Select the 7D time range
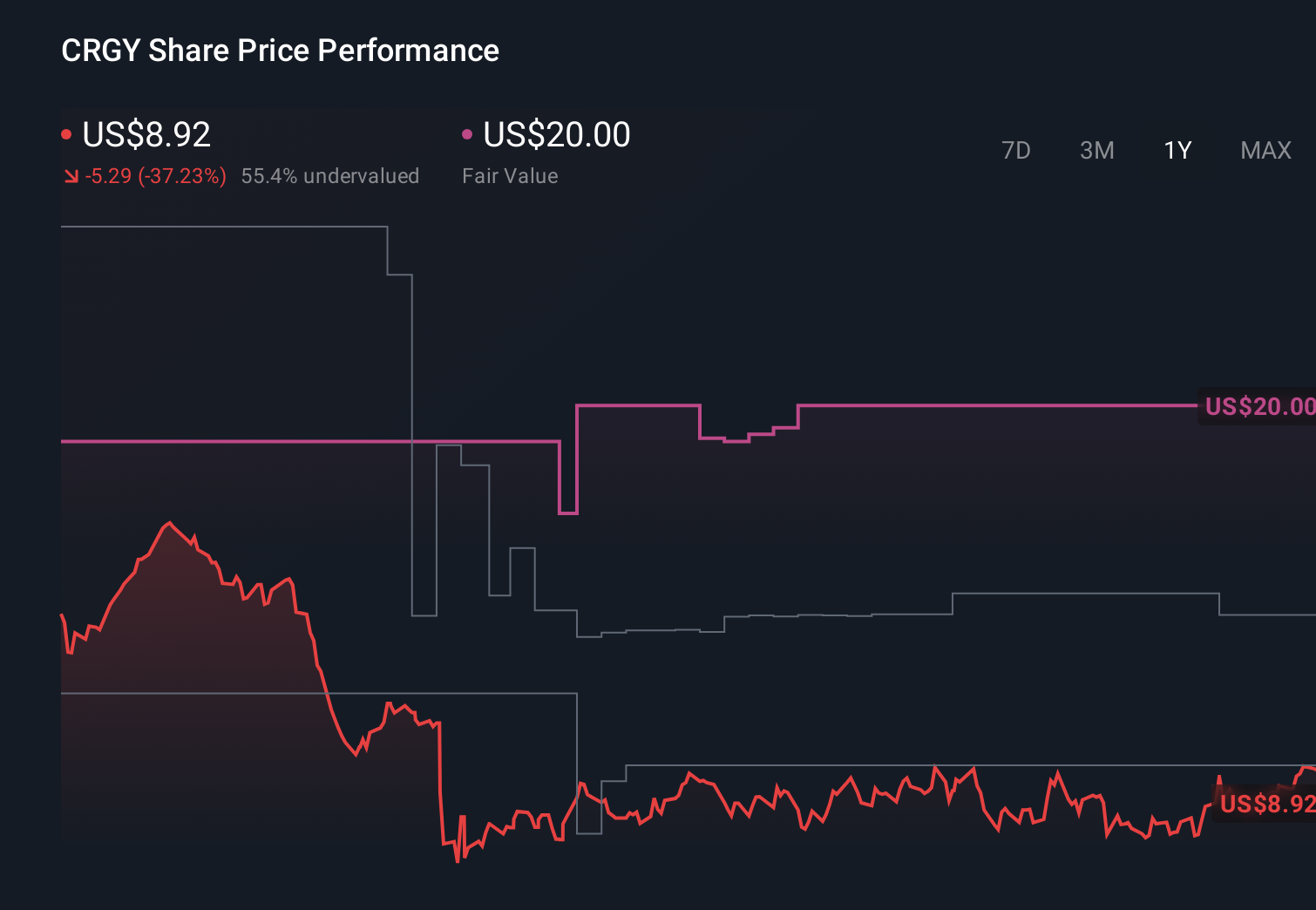 [1016, 150]
